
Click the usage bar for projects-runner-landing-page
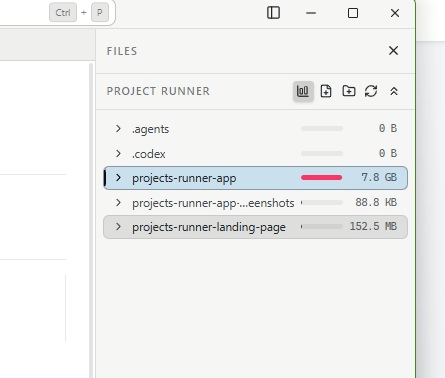coord(322,227)
